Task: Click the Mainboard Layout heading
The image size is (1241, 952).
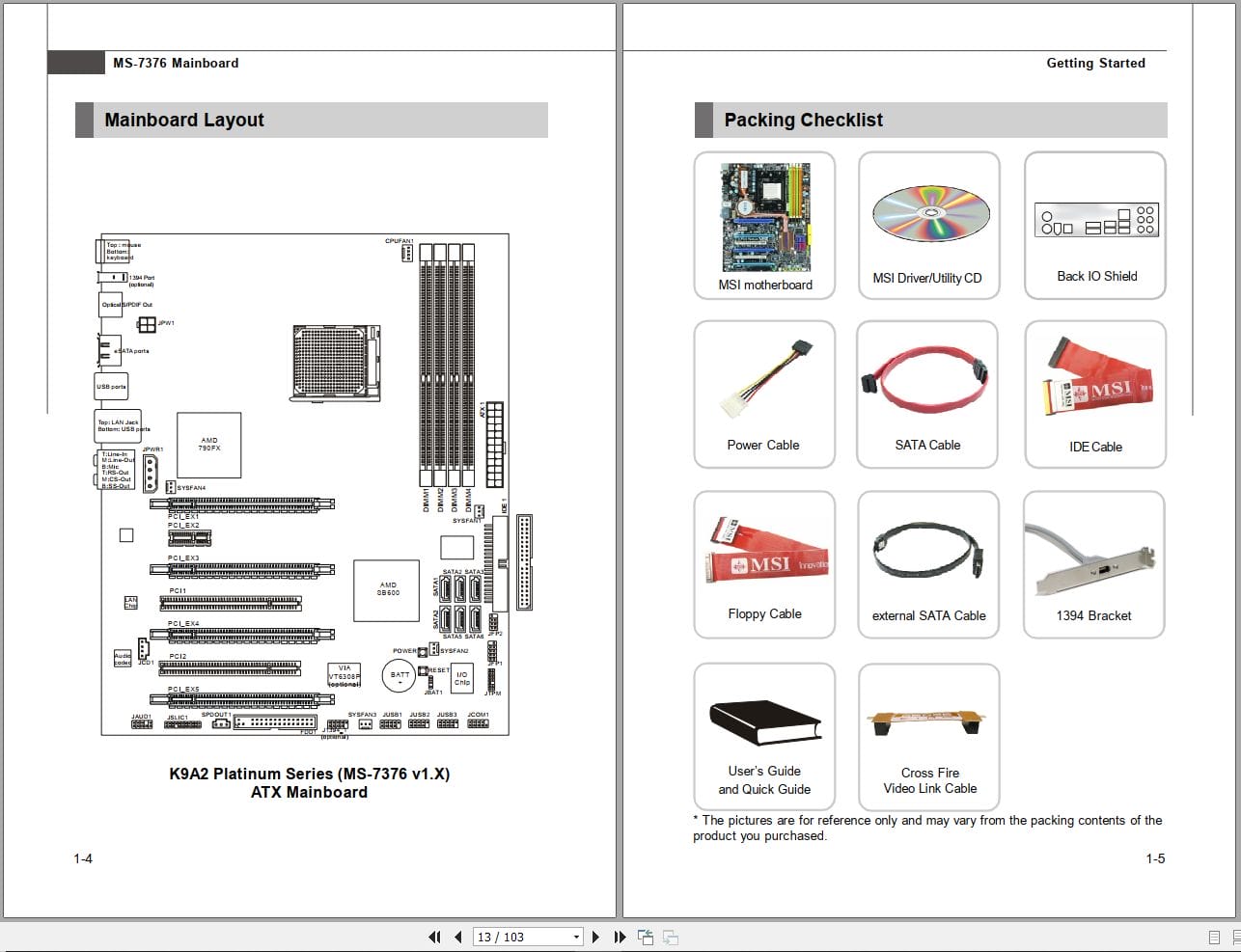Action: 183,120
